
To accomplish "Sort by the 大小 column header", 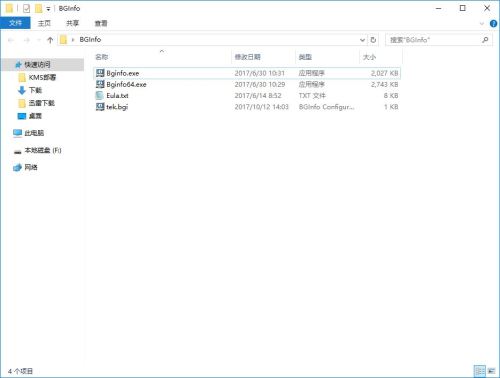I will pos(369,57).
